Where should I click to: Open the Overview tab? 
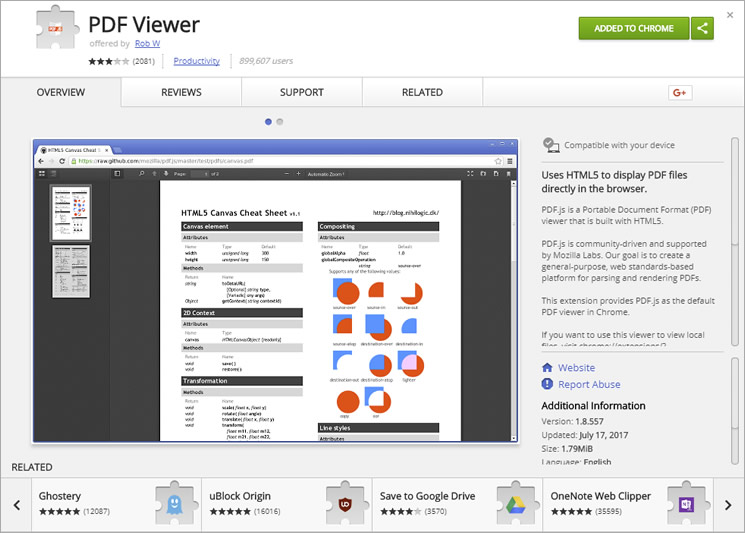[x=61, y=92]
